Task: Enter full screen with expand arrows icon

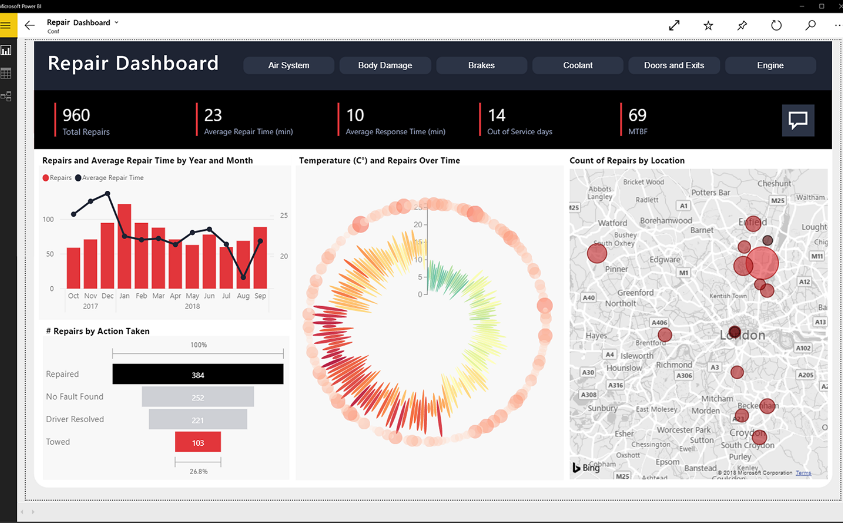Action: coord(674,25)
